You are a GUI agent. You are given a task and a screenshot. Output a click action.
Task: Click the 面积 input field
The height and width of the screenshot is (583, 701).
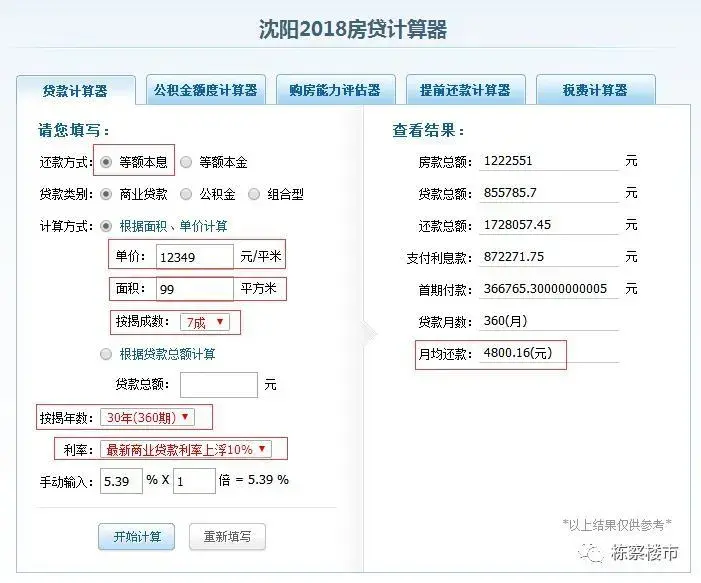click(194, 289)
